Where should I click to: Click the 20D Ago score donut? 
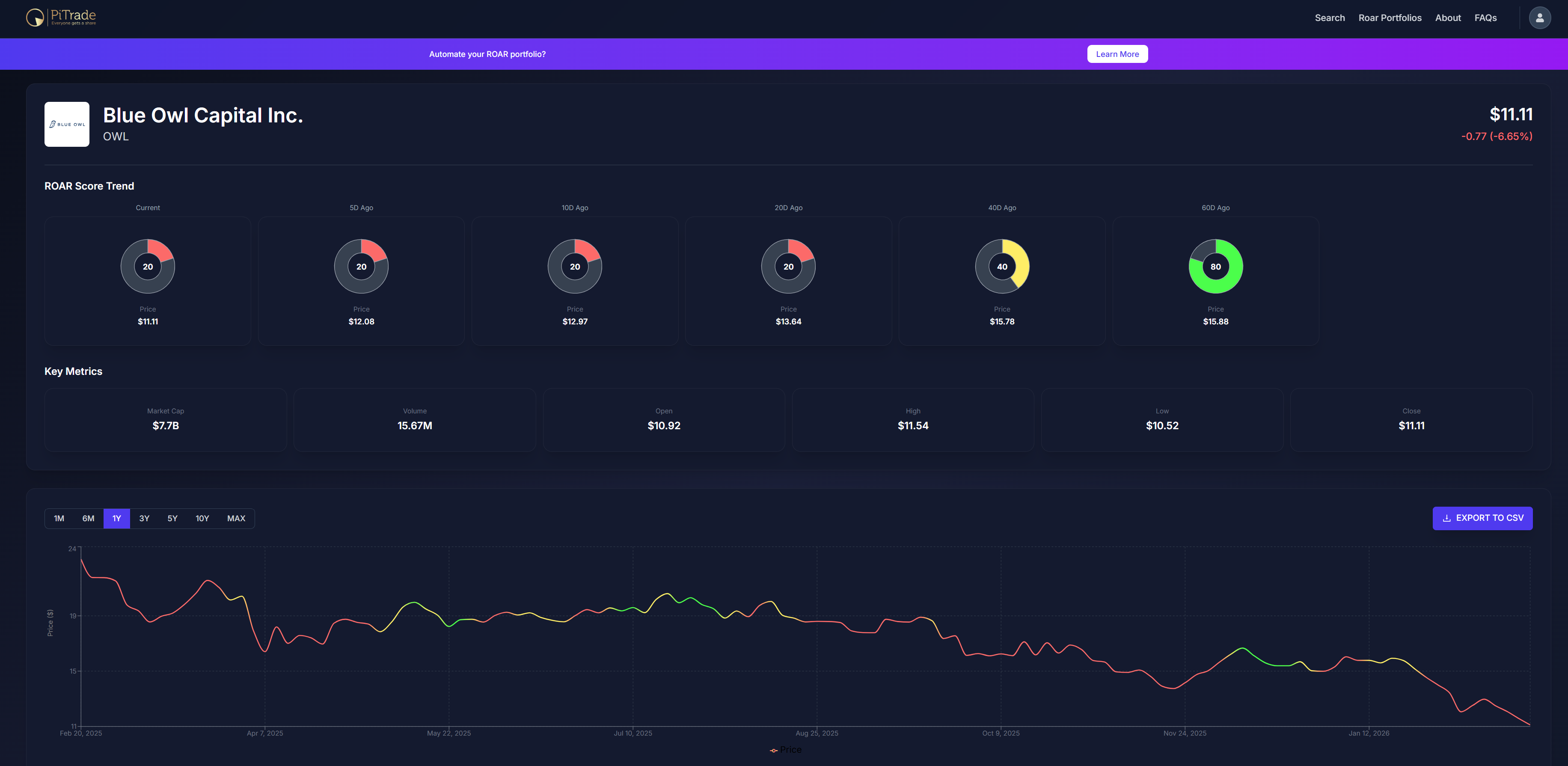pyautogui.click(x=788, y=267)
